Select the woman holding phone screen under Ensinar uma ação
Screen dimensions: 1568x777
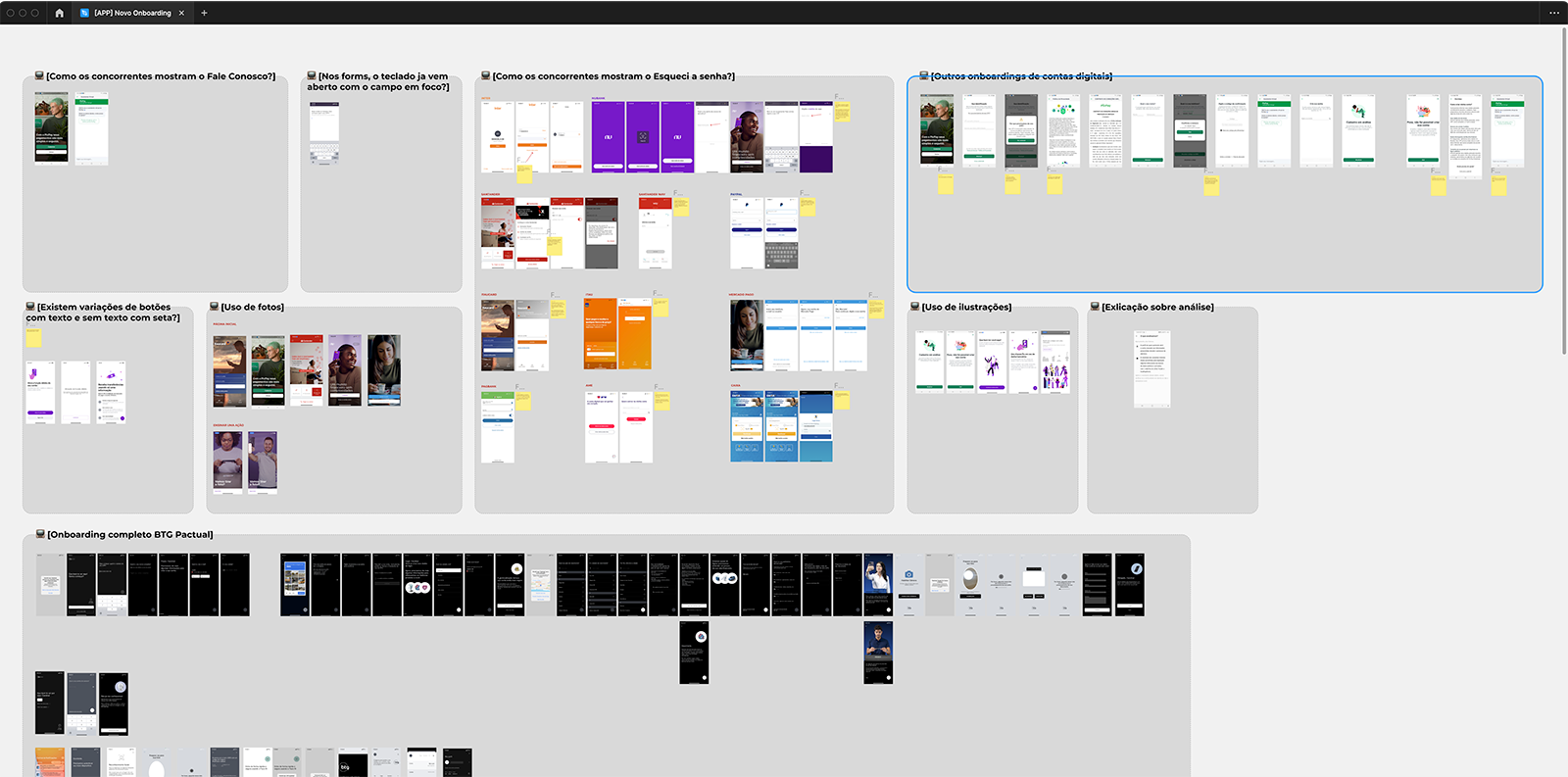228,461
